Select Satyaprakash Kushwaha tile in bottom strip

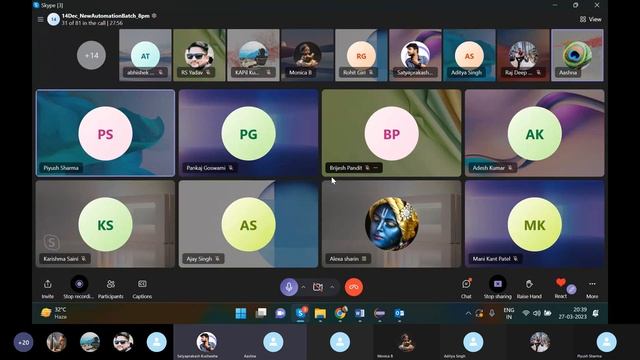(x=207, y=342)
